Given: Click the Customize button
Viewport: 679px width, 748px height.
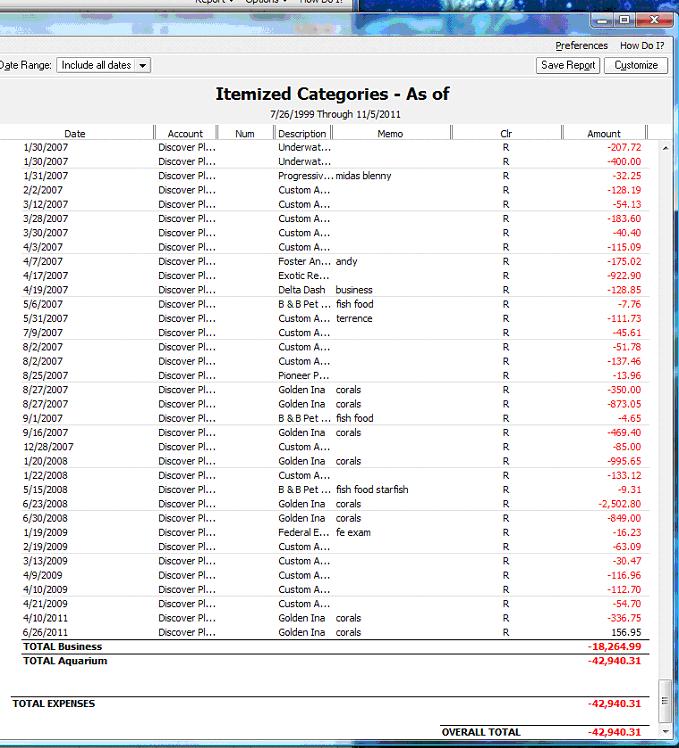Looking at the screenshot, I should coord(636,65).
